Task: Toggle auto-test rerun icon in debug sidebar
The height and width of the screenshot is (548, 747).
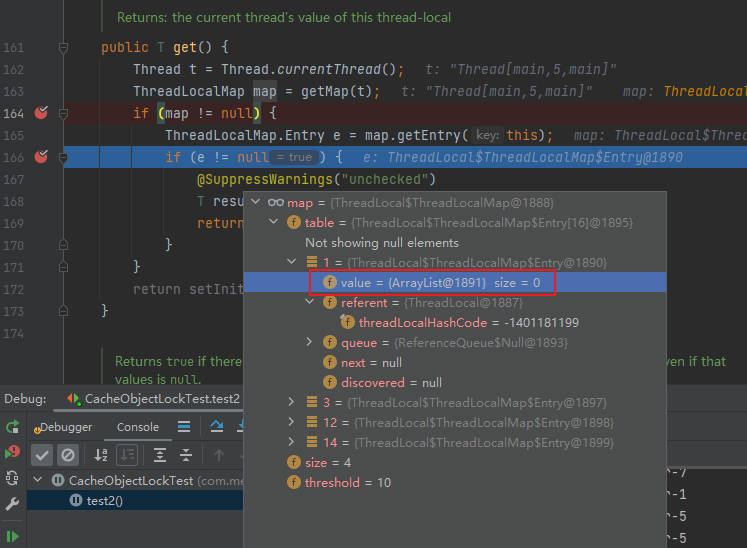Action: (x=12, y=477)
